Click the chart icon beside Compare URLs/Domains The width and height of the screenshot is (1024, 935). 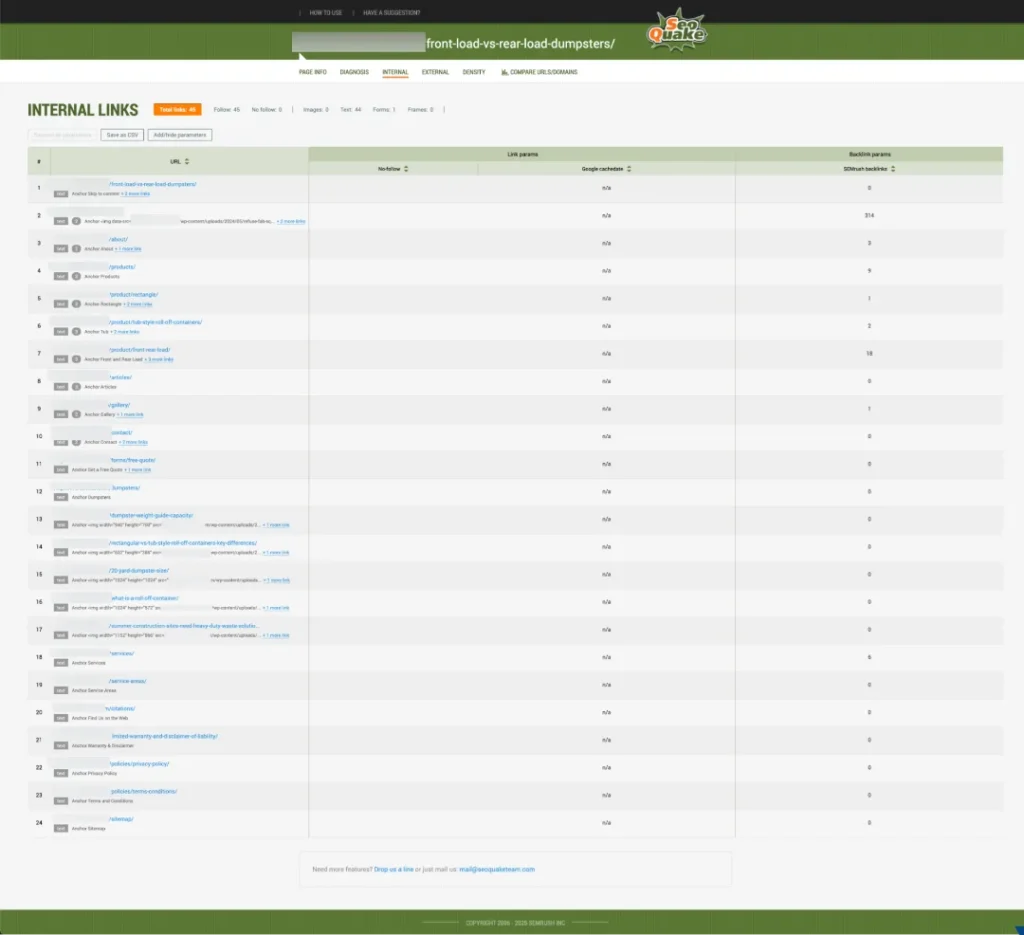coord(504,72)
